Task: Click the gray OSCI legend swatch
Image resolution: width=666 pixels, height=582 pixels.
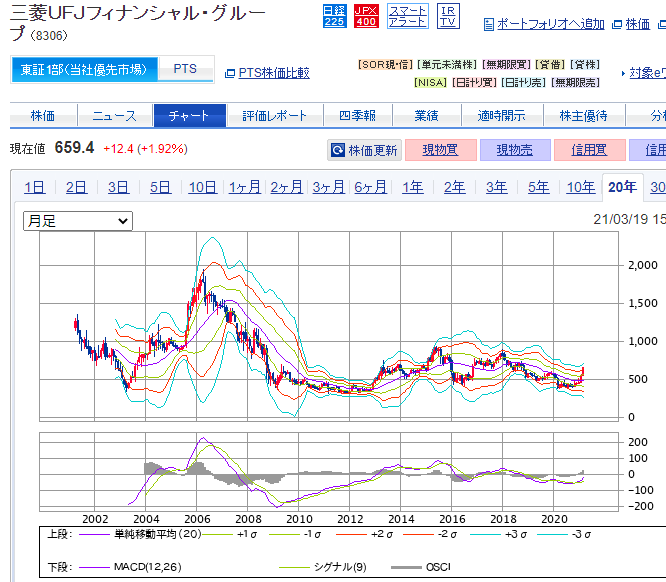Action: click(406, 568)
